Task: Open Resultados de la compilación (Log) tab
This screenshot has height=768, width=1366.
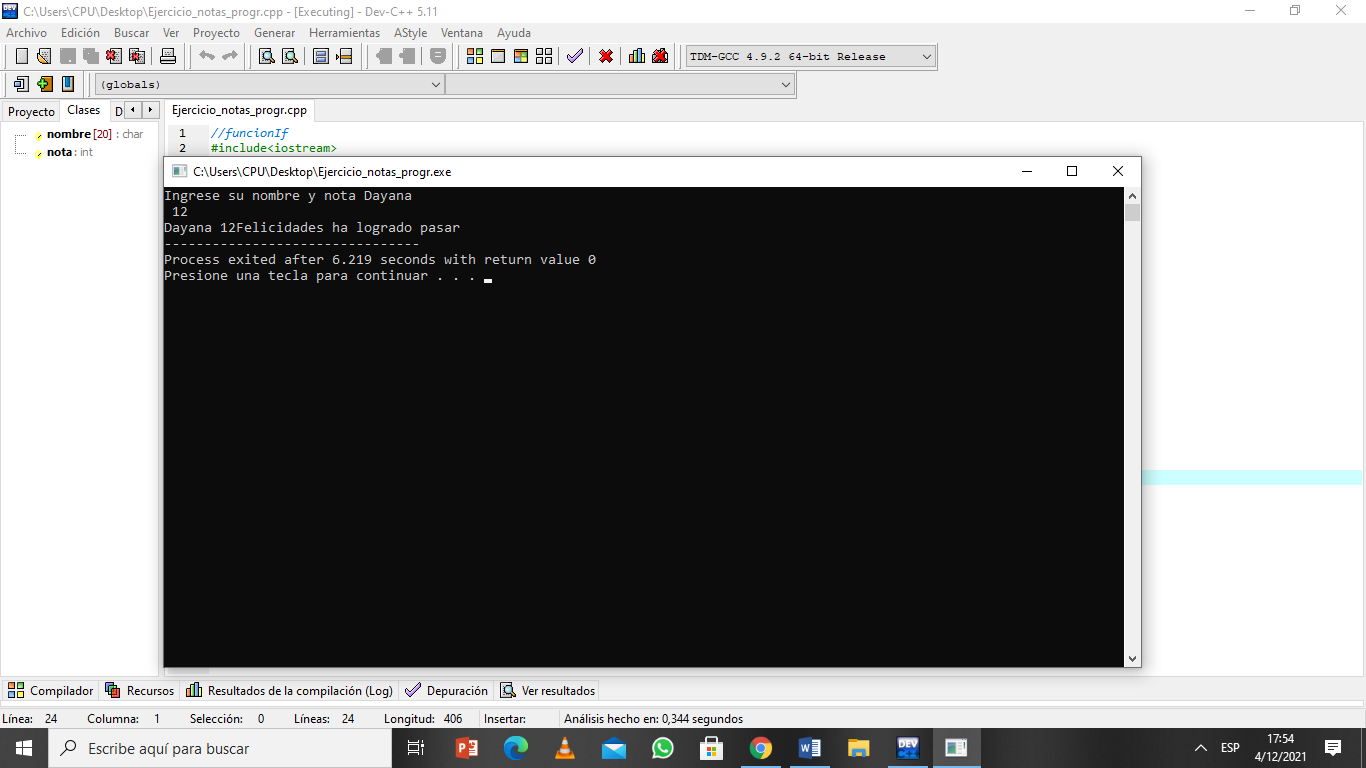Action: coord(289,690)
